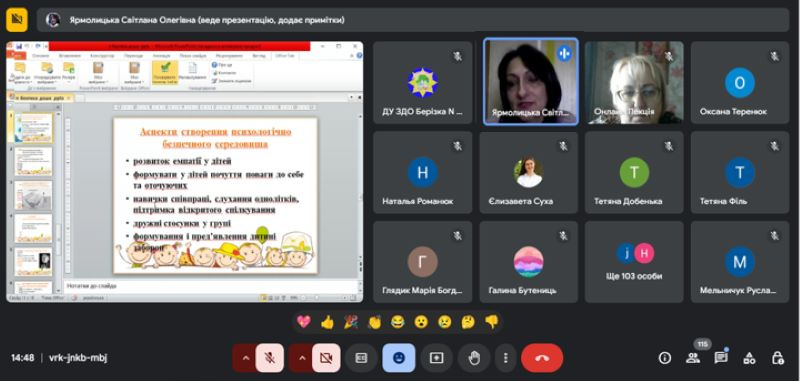This screenshot has width=800, height=381.
Task: Send the heart reaction
Action: [x=304, y=322]
